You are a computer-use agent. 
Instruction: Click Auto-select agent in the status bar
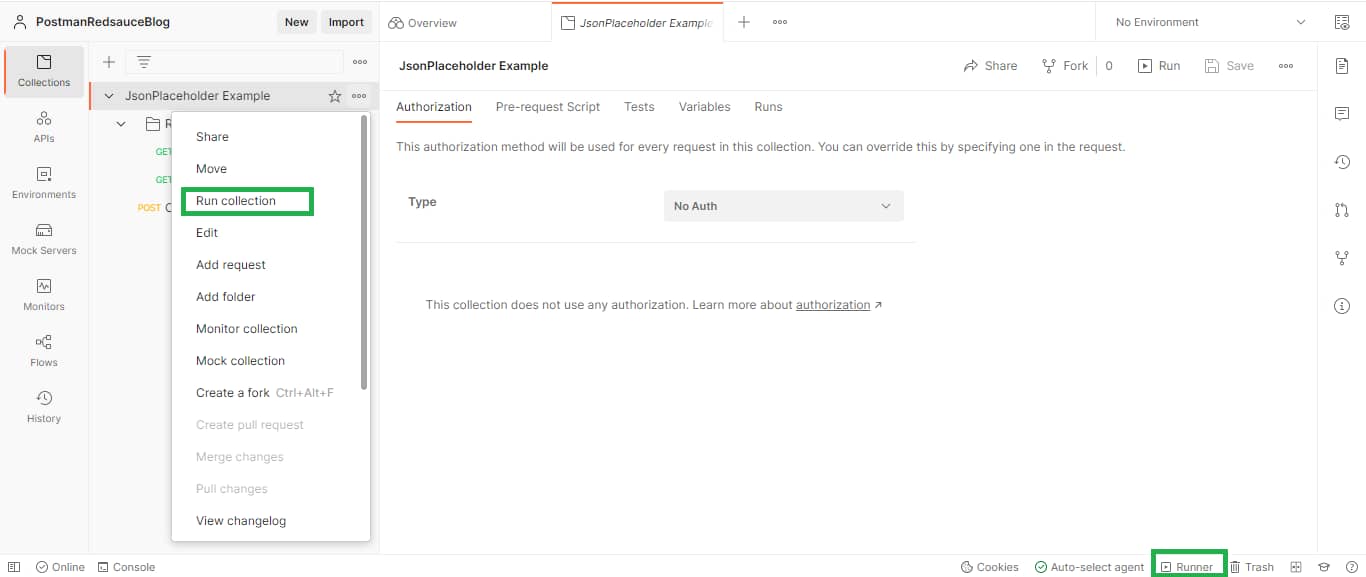pyautogui.click(x=1089, y=567)
